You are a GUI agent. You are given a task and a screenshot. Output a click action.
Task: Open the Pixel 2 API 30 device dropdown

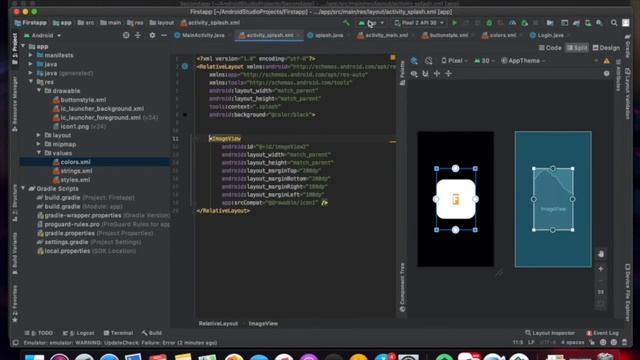420,23
